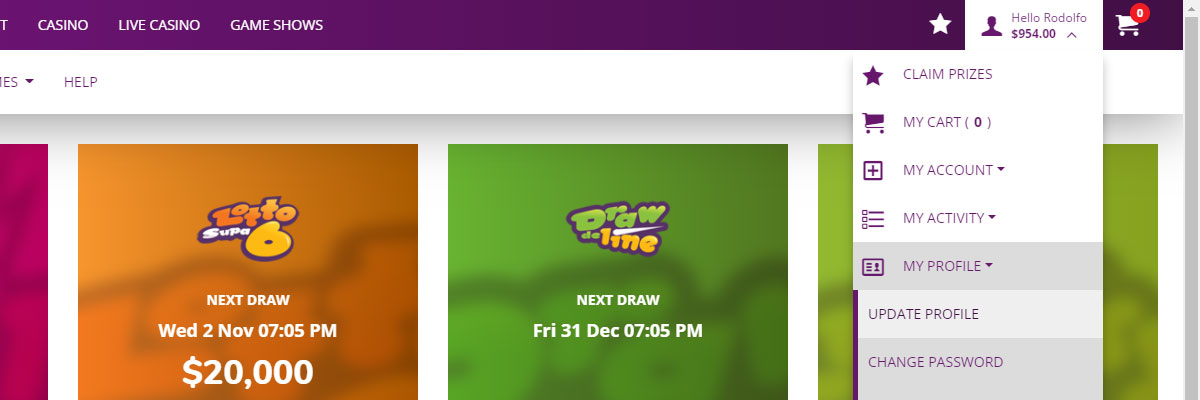Select Change Password option
The height and width of the screenshot is (400, 1200).
click(980, 362)
